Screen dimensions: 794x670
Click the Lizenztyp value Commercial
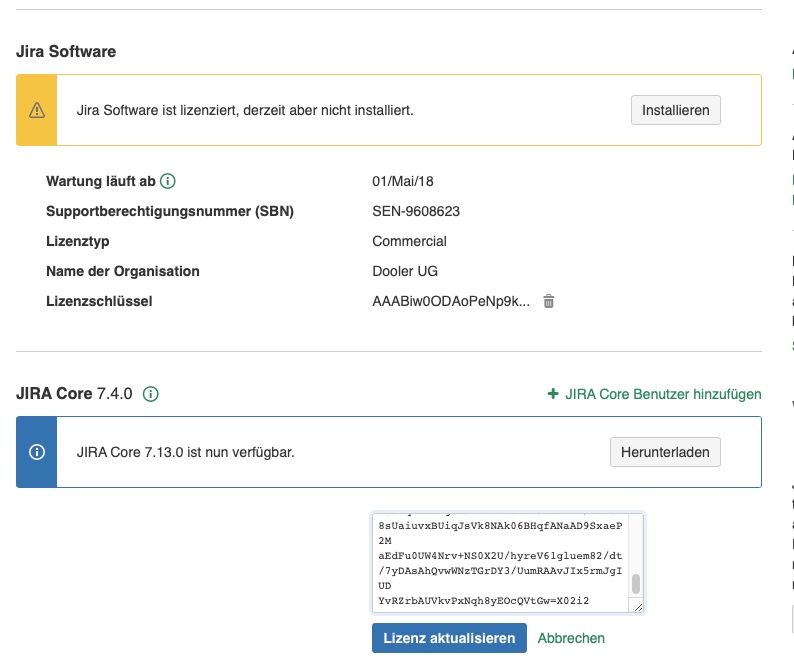click(409, 241)
